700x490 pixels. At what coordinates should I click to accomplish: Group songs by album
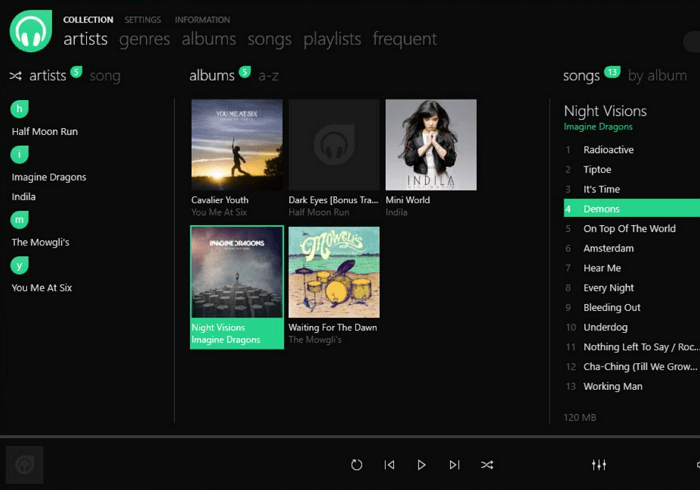tap(657, 76)
